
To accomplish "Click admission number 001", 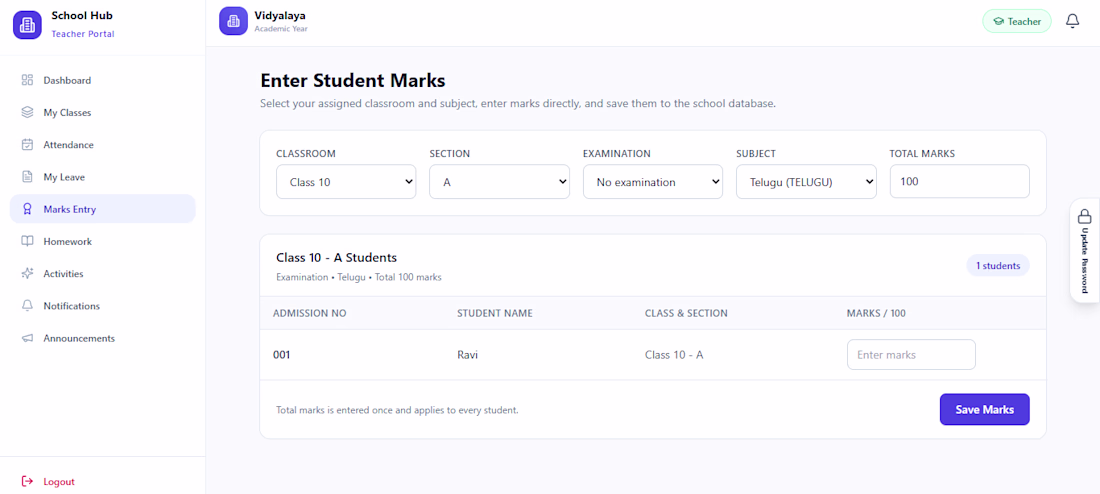I will 281,355.
